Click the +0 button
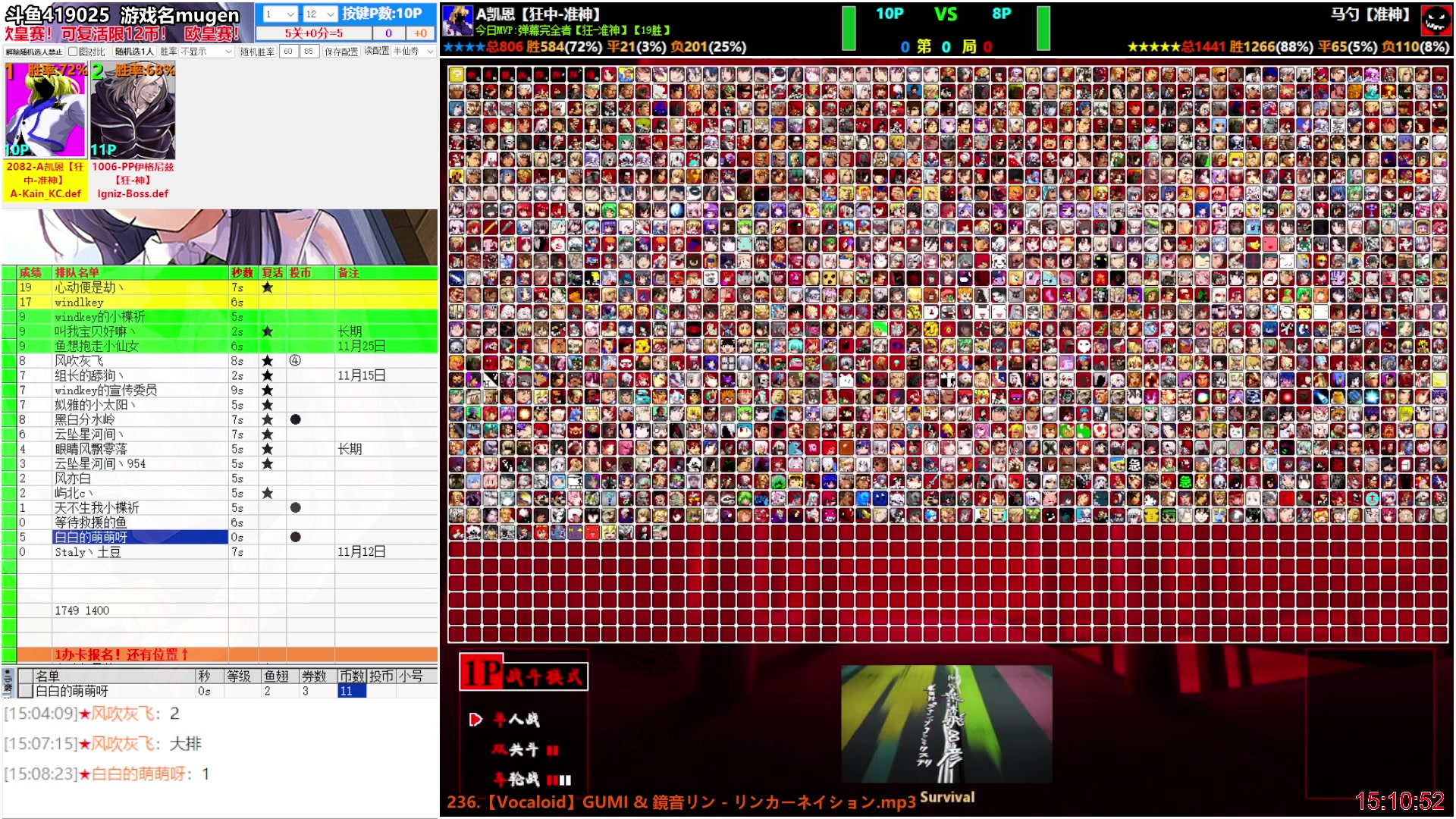Viewport: 1456px width, 819px height. 420,33
